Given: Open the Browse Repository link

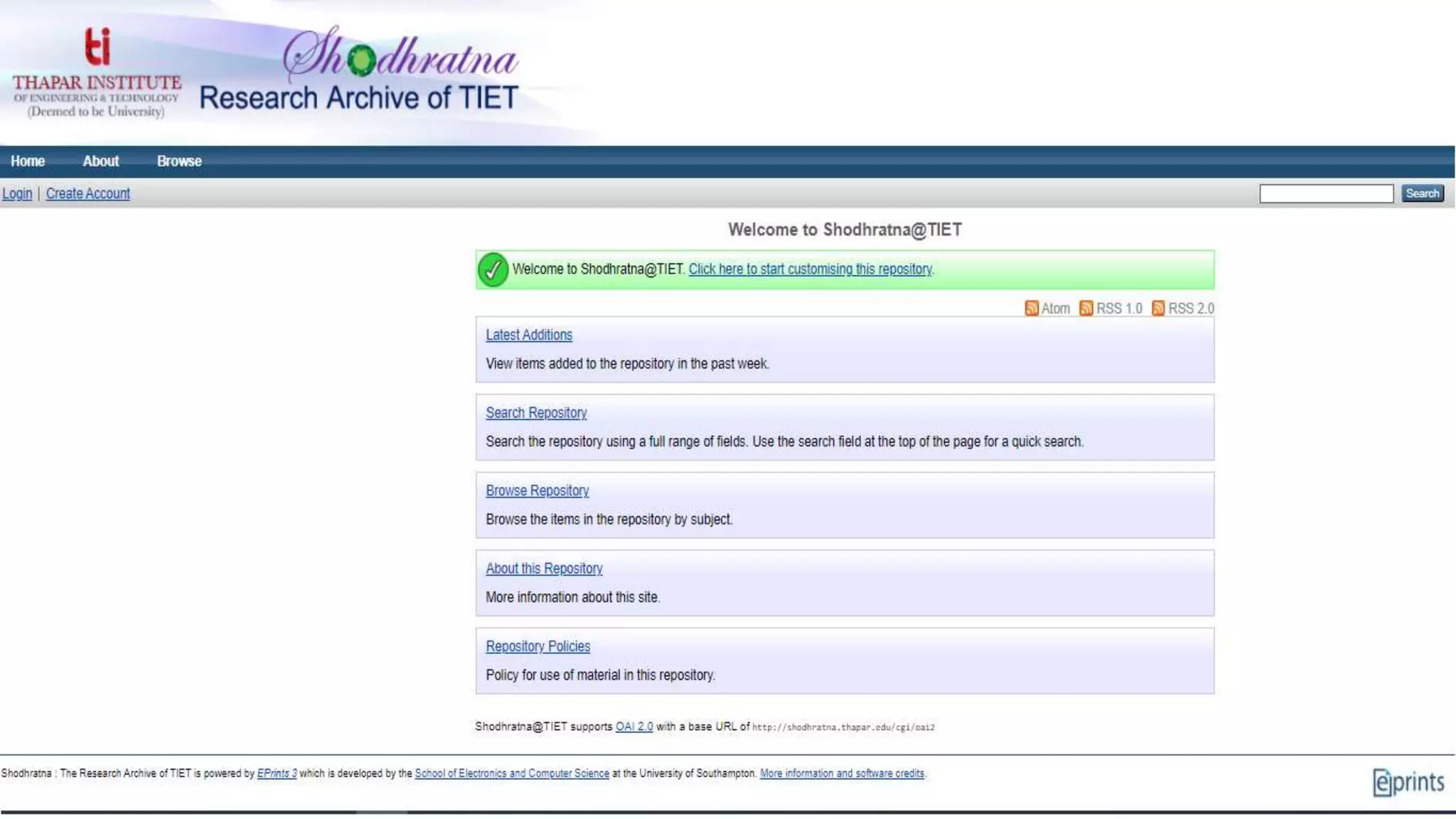Looking at the screenshot, I should click(x=537, y=491).
